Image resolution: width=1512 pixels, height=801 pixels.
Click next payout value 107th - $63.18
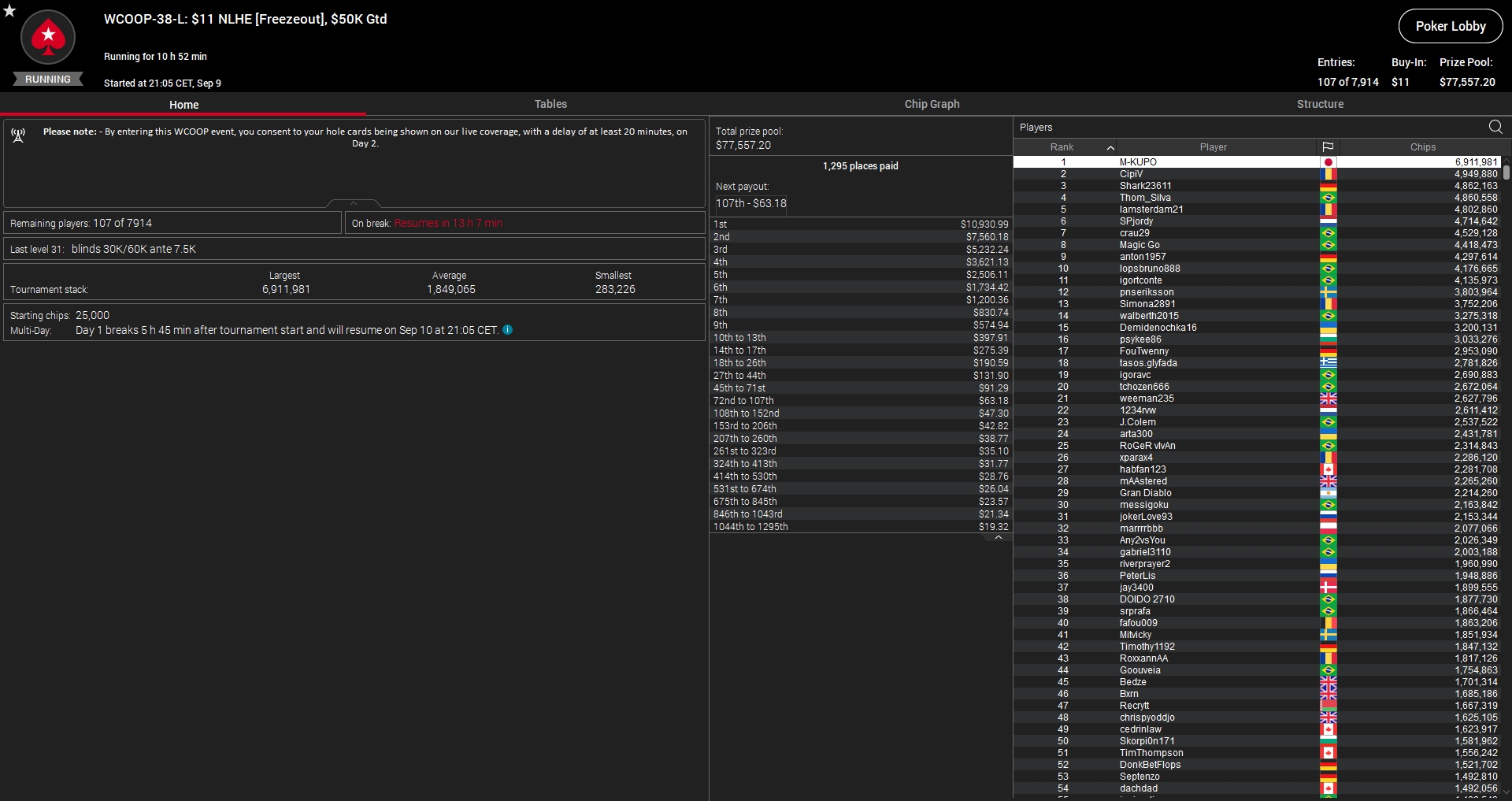750,203
